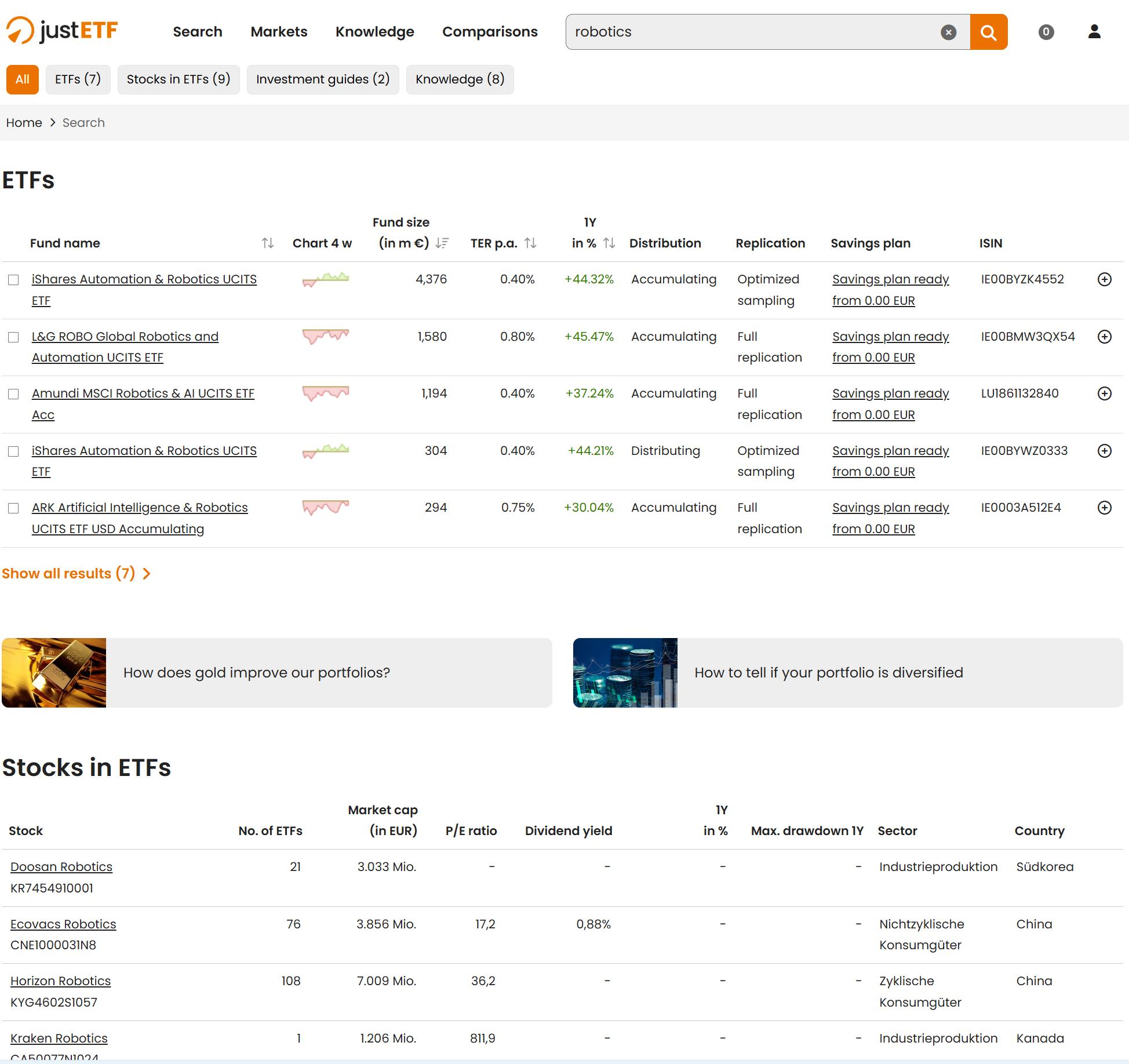
Task: Tick checkbox for Amundi MSCI Robotics & AI
Action: [13, 394]
